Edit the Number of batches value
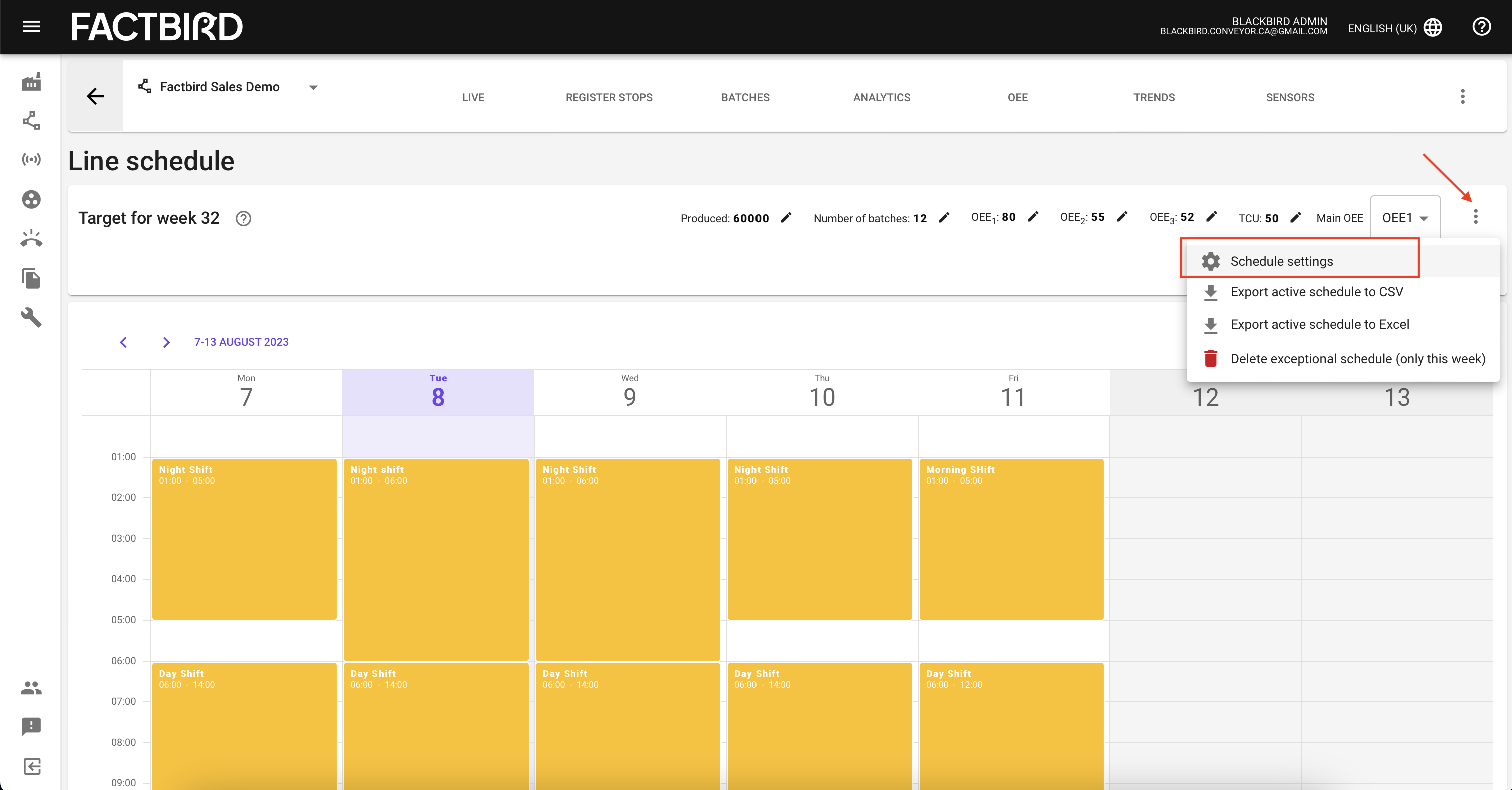Screen dimensions: 1512x790 (944, 218)
